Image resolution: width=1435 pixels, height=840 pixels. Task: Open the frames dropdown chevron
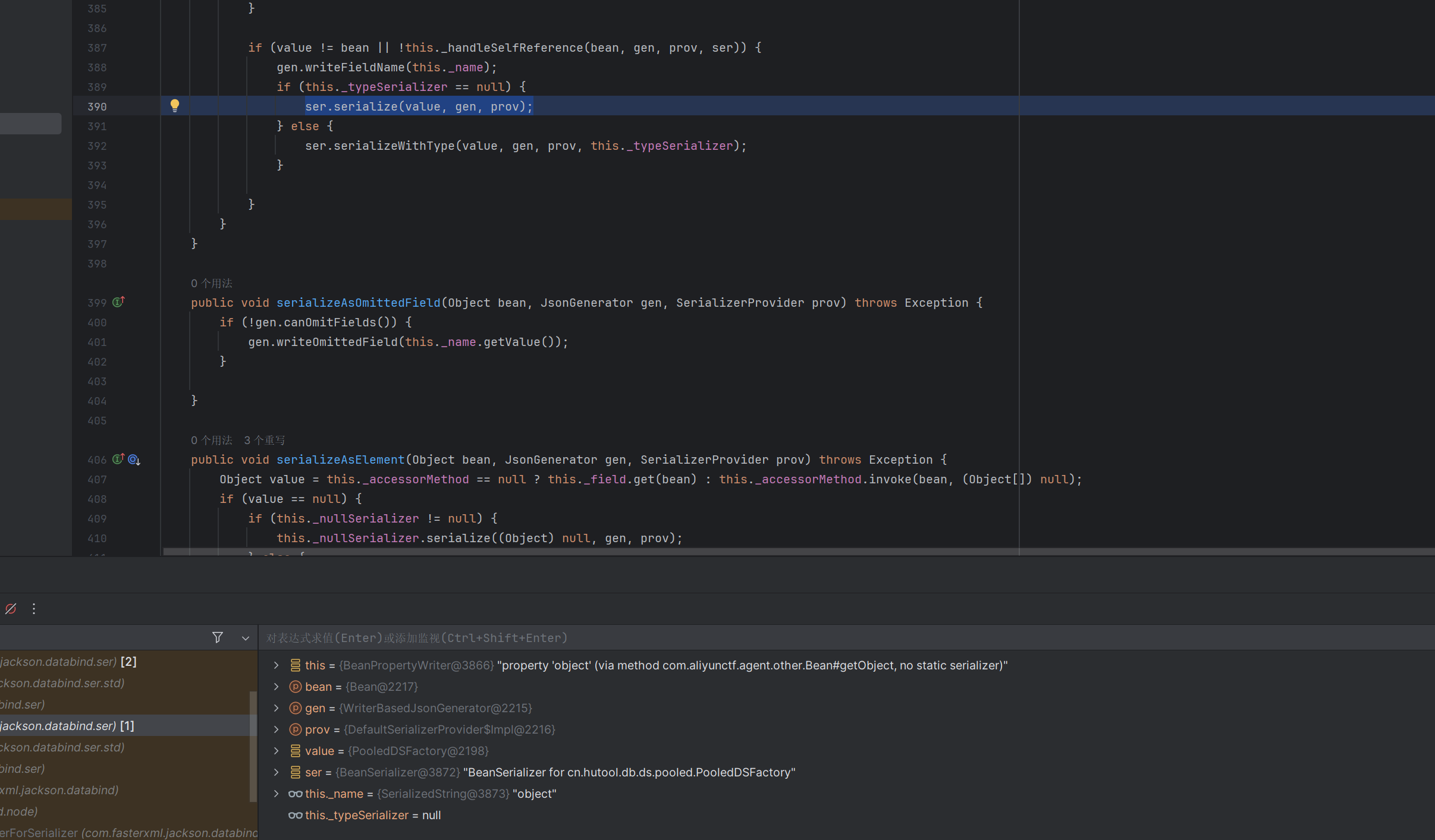[245, 638]
